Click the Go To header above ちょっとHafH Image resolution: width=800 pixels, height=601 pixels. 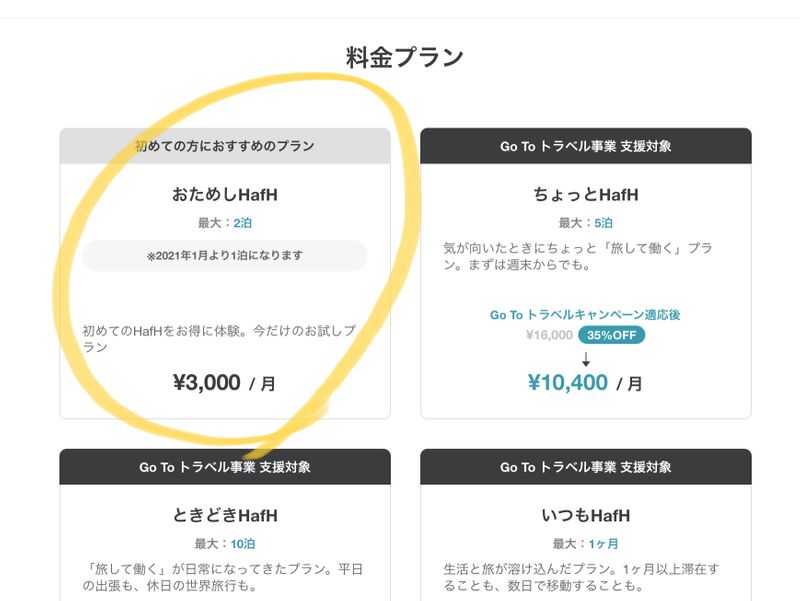pos(585,146)
